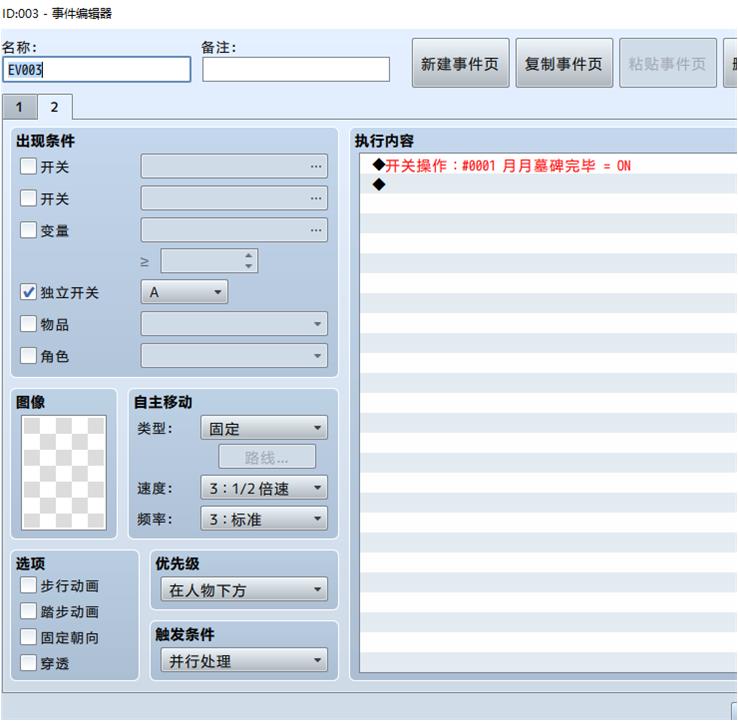The image size is (738, 721).
Task: Click the 图像 checkerboard preview box
Action: [64, 473]
